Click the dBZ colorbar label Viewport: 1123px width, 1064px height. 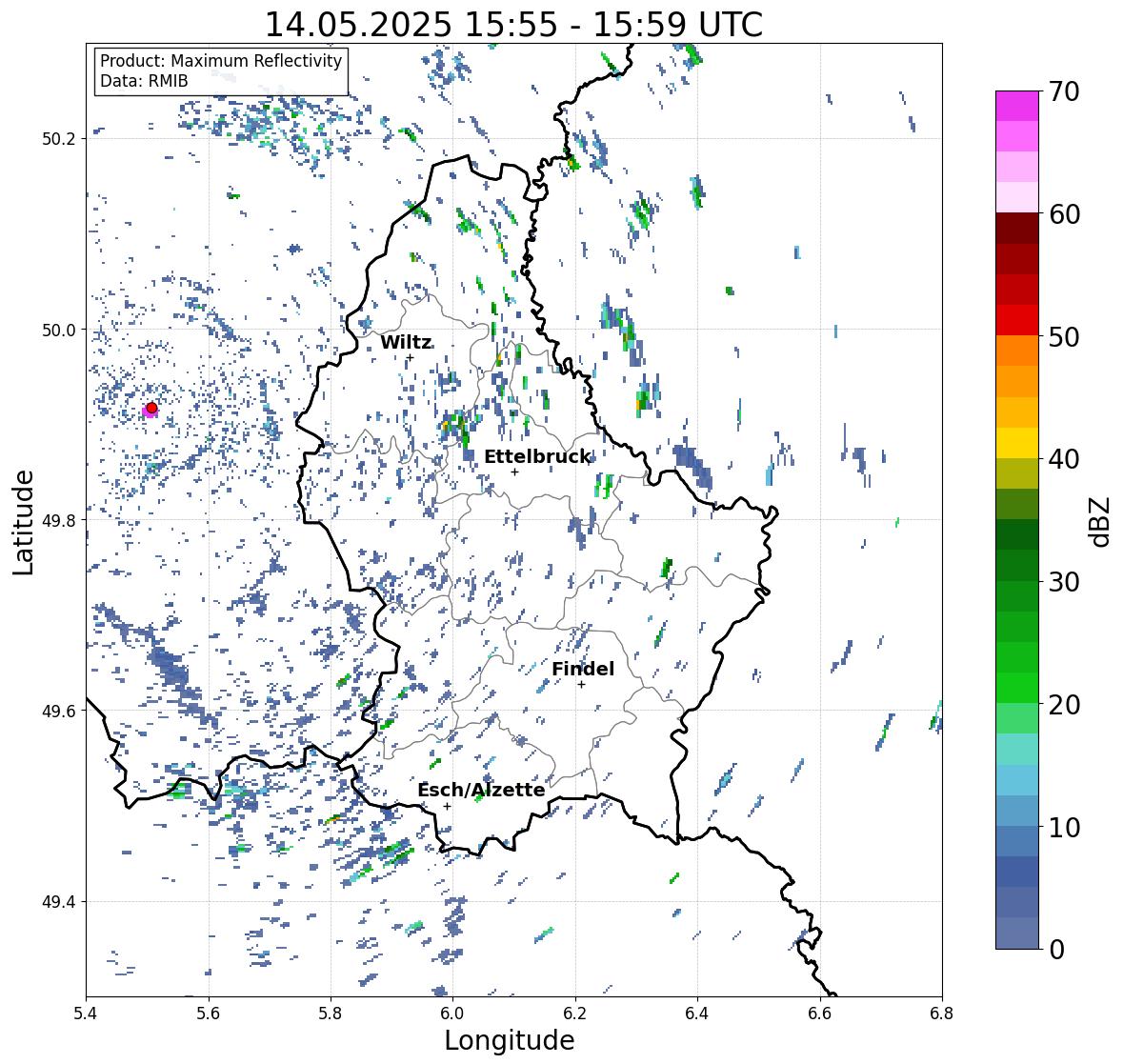click(1101, 521)
